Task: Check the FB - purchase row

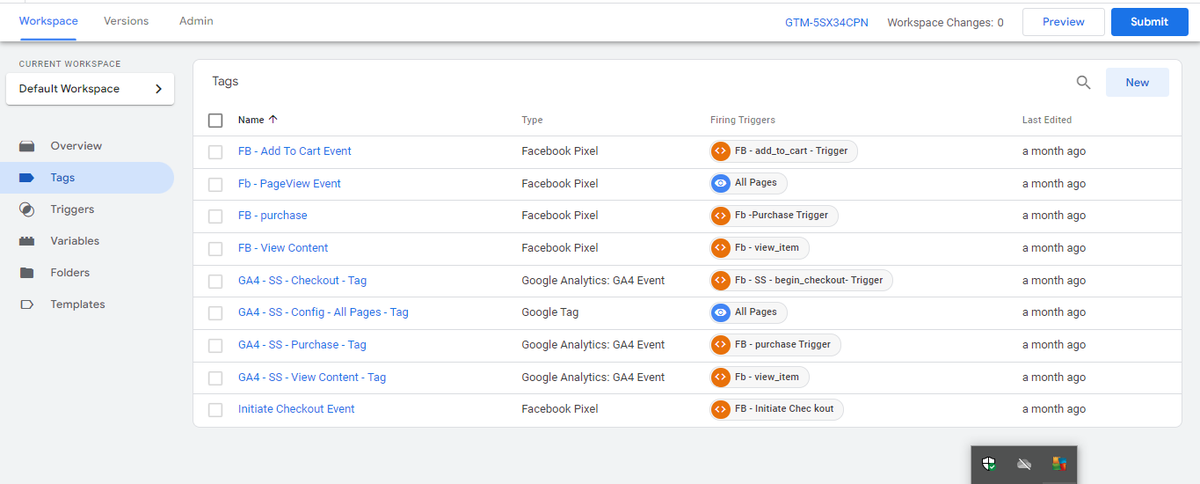Action: pos(215,216)
